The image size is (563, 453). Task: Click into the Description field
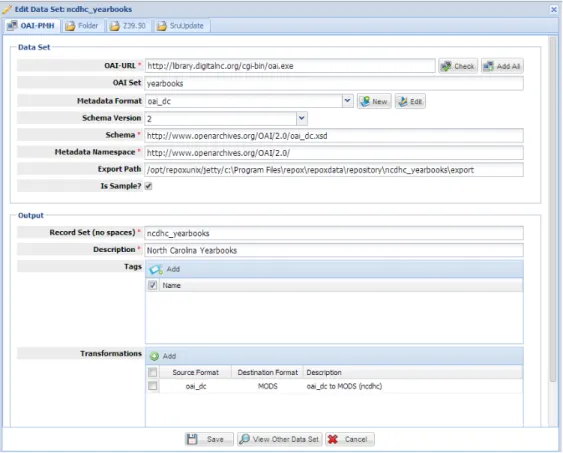click(334, 250)
